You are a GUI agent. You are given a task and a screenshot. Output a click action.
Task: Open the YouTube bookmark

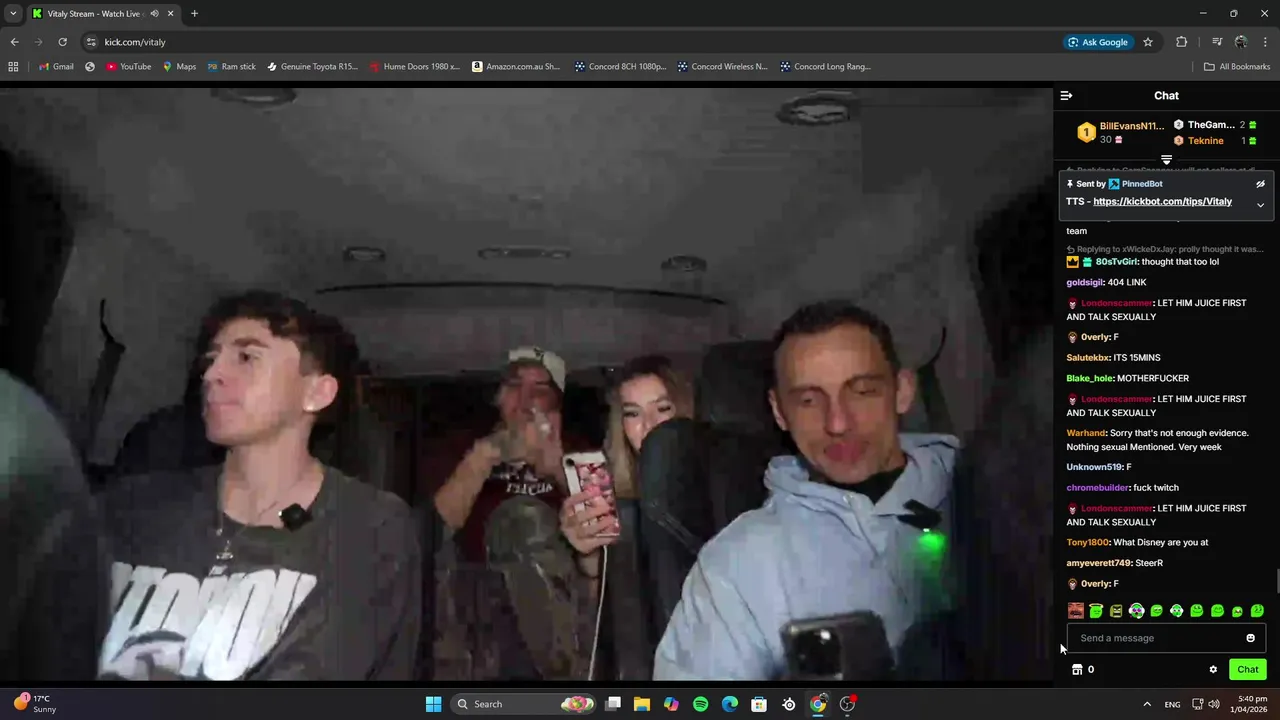(x=128, y=67)
